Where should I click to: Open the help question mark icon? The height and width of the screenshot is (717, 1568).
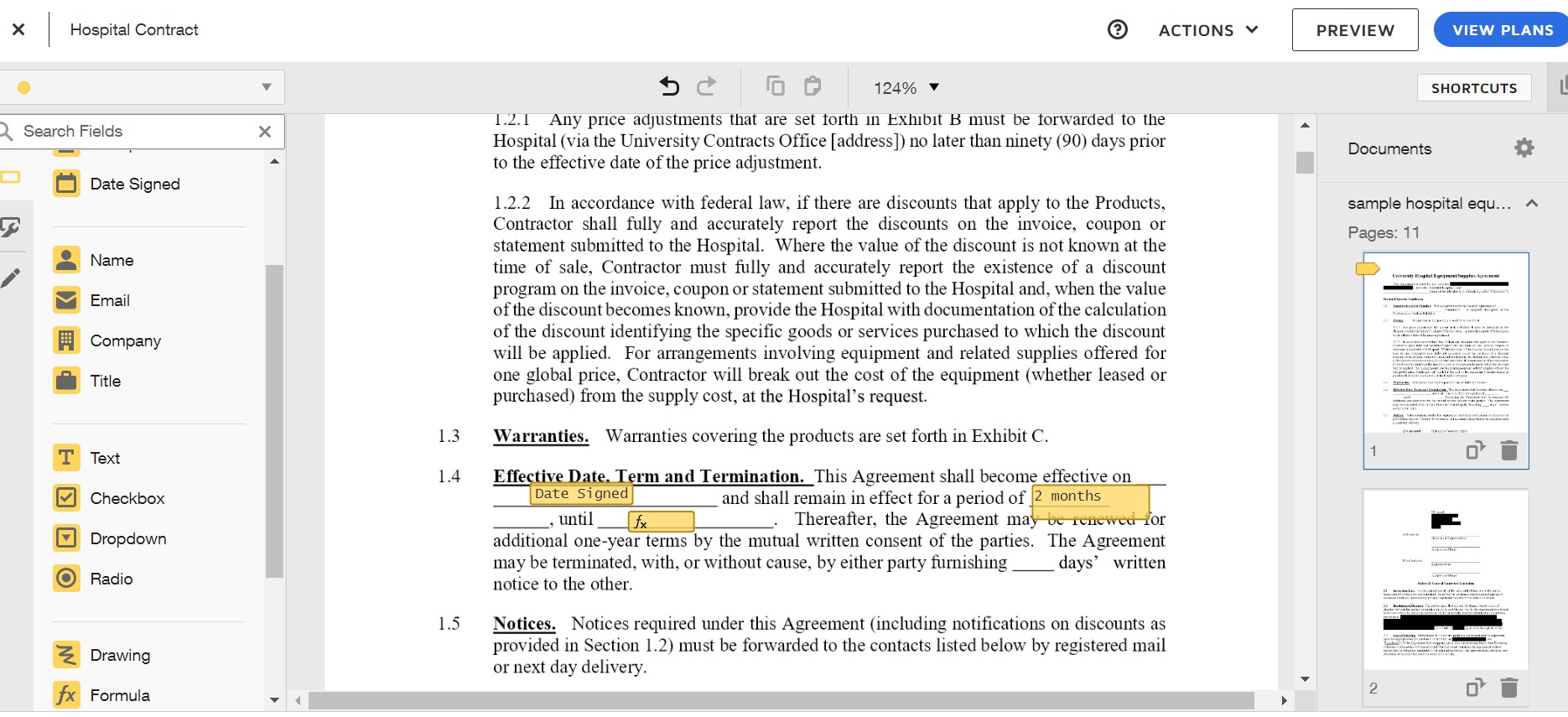tap(1117, 29)
